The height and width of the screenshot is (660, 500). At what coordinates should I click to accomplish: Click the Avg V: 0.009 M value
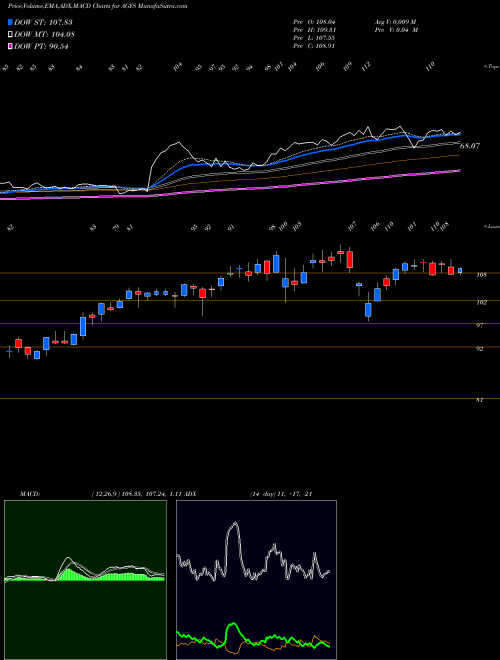(x=396, y=21)
